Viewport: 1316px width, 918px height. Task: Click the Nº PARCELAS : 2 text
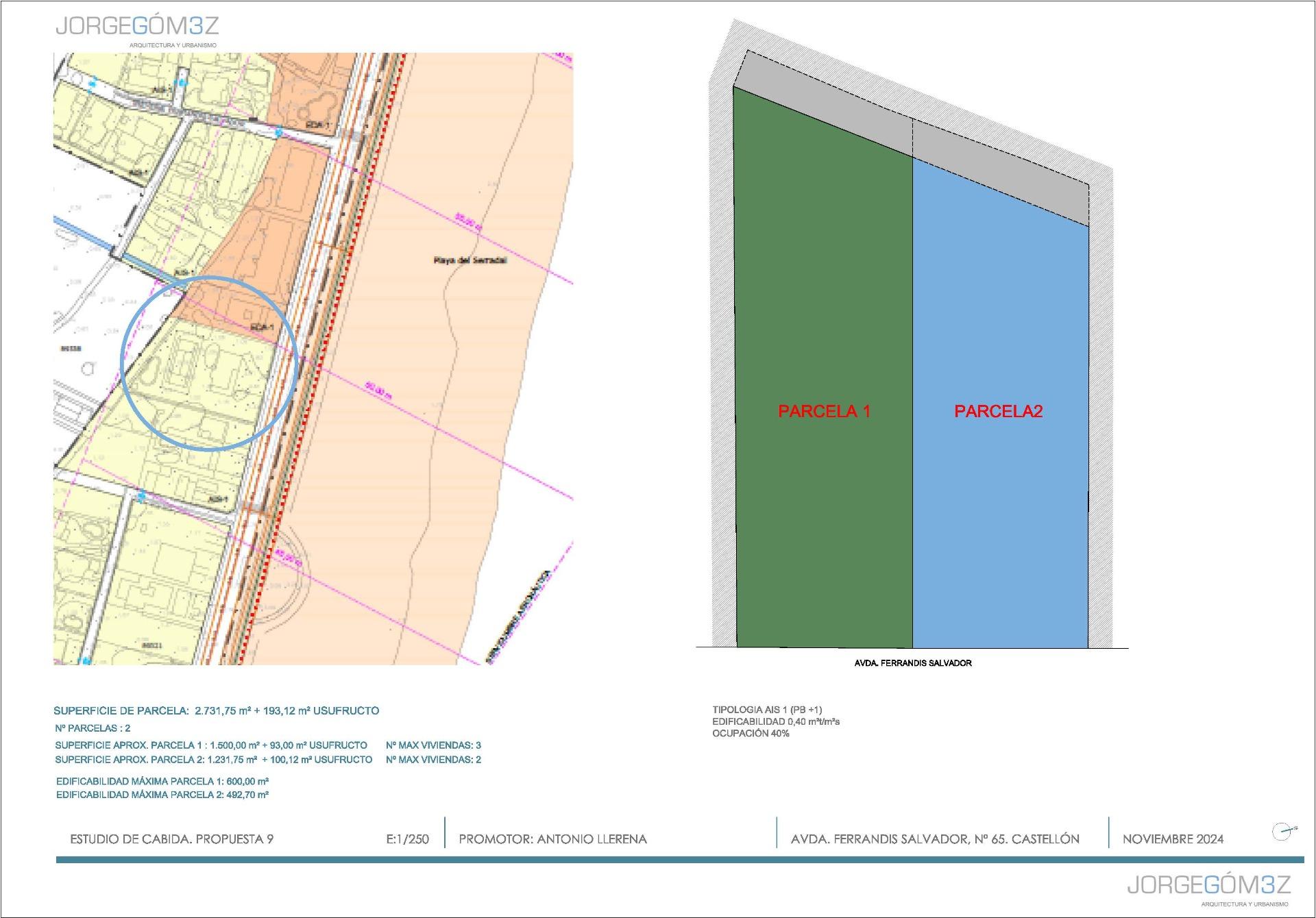(93, 728)
